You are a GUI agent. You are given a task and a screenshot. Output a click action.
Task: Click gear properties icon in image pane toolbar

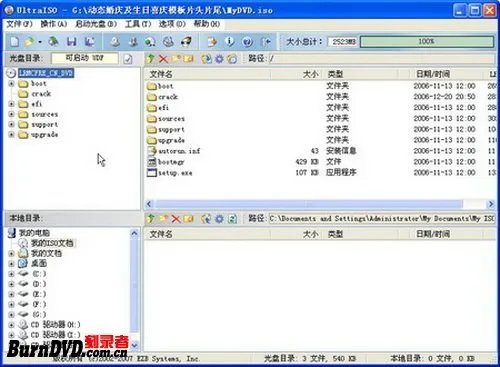[219, 59]
